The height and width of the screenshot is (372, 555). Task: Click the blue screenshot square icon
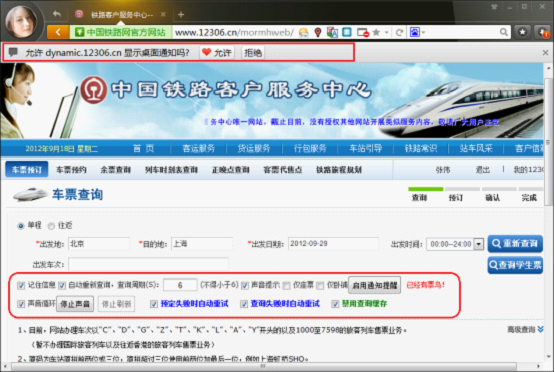click(347, 33)
